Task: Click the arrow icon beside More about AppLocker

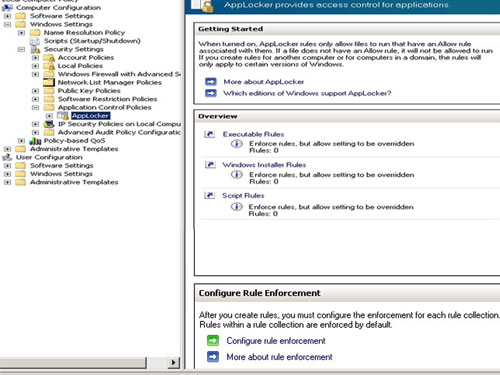Action: click(211, 82)
